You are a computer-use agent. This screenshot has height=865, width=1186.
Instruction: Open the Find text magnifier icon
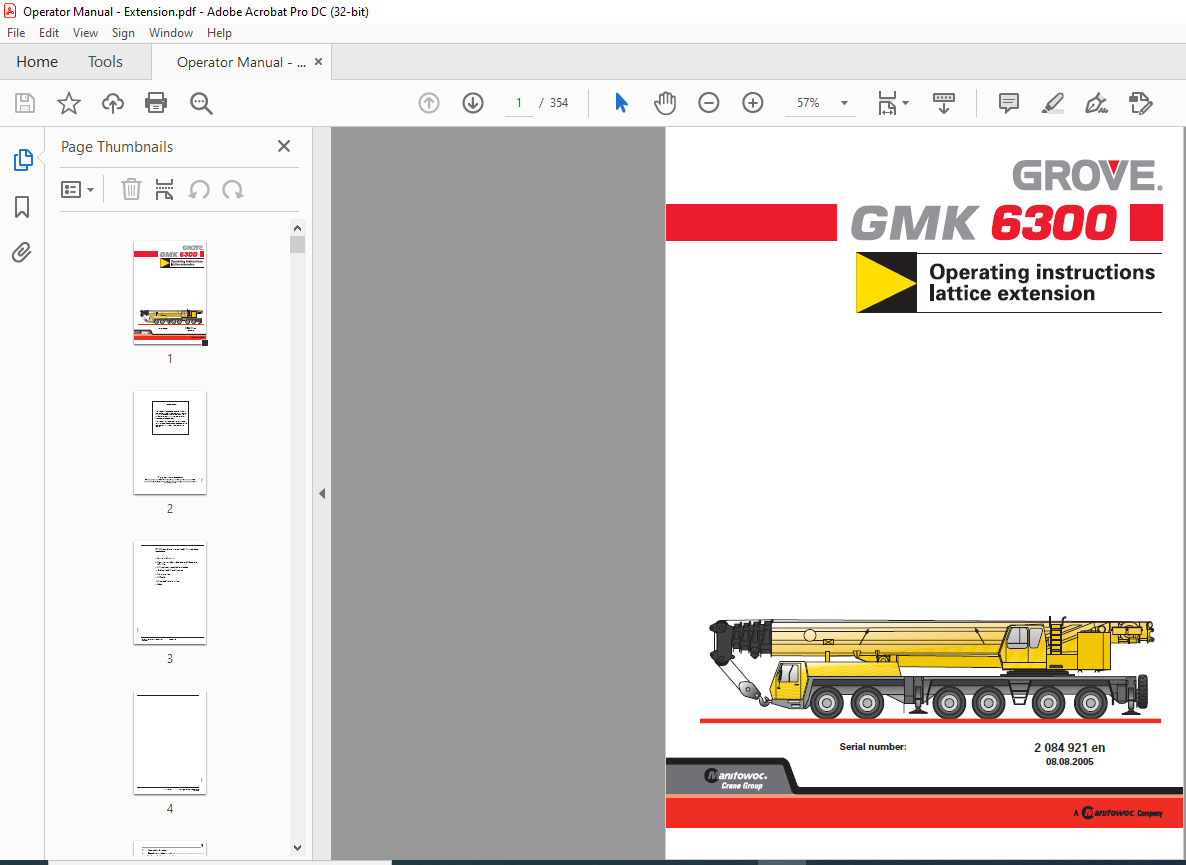tap(201, 103)
